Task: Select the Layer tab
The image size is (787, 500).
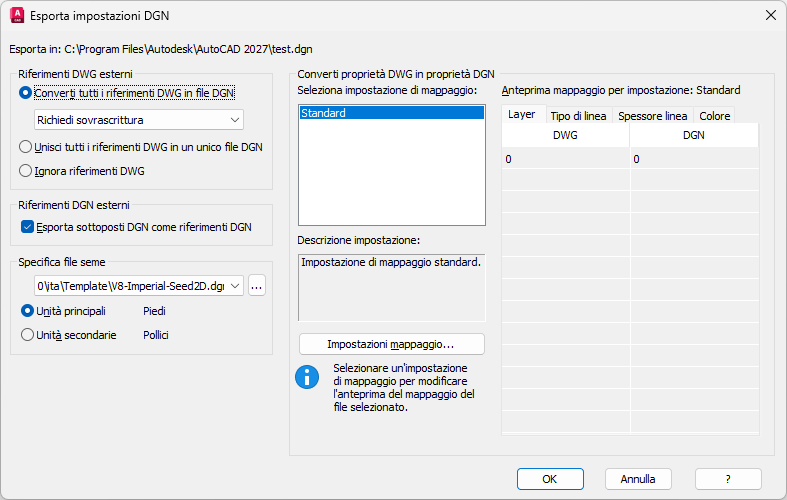Action: click(x=522, y=115)
